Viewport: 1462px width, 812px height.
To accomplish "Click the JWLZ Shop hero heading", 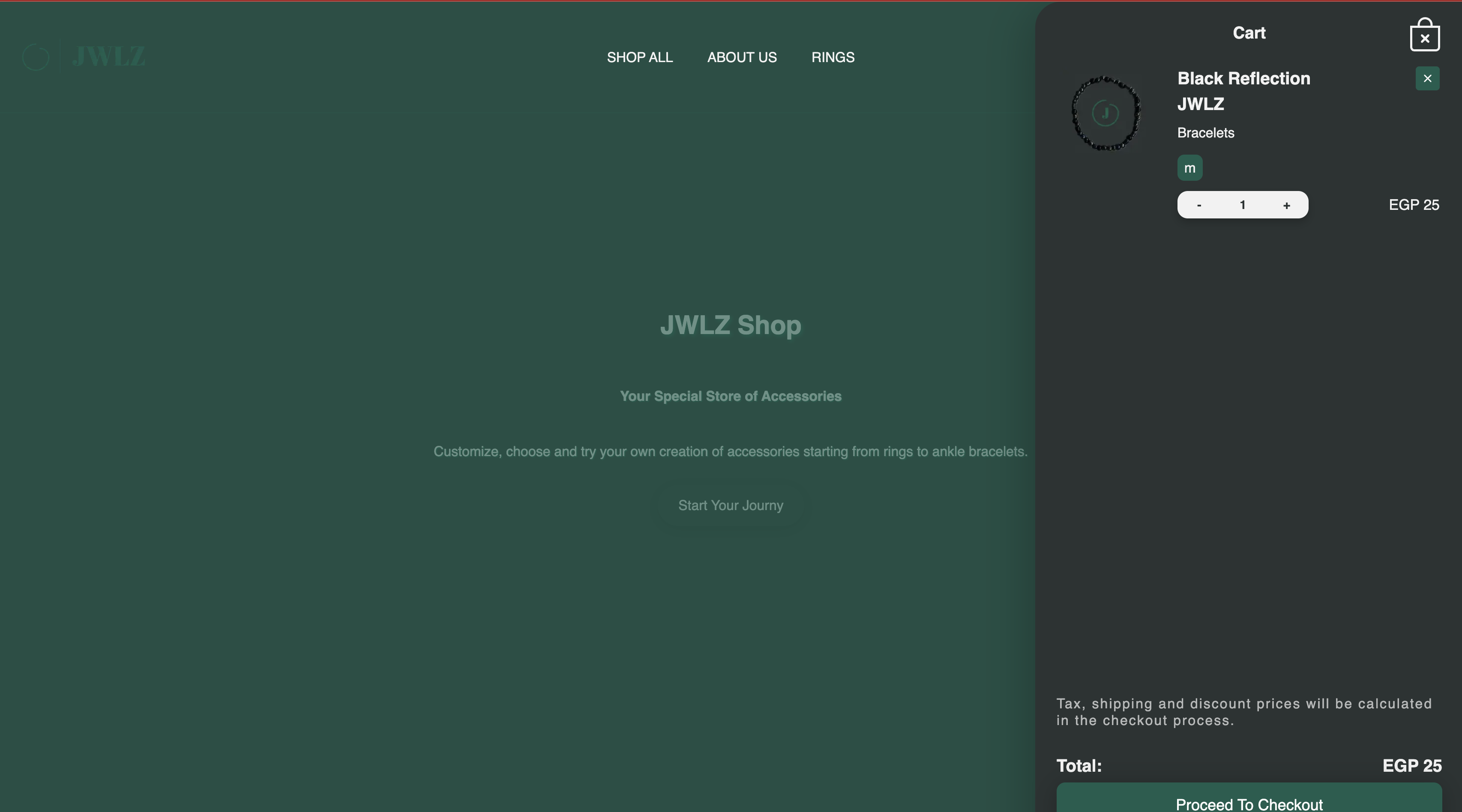I will click(x=731, y=325).
